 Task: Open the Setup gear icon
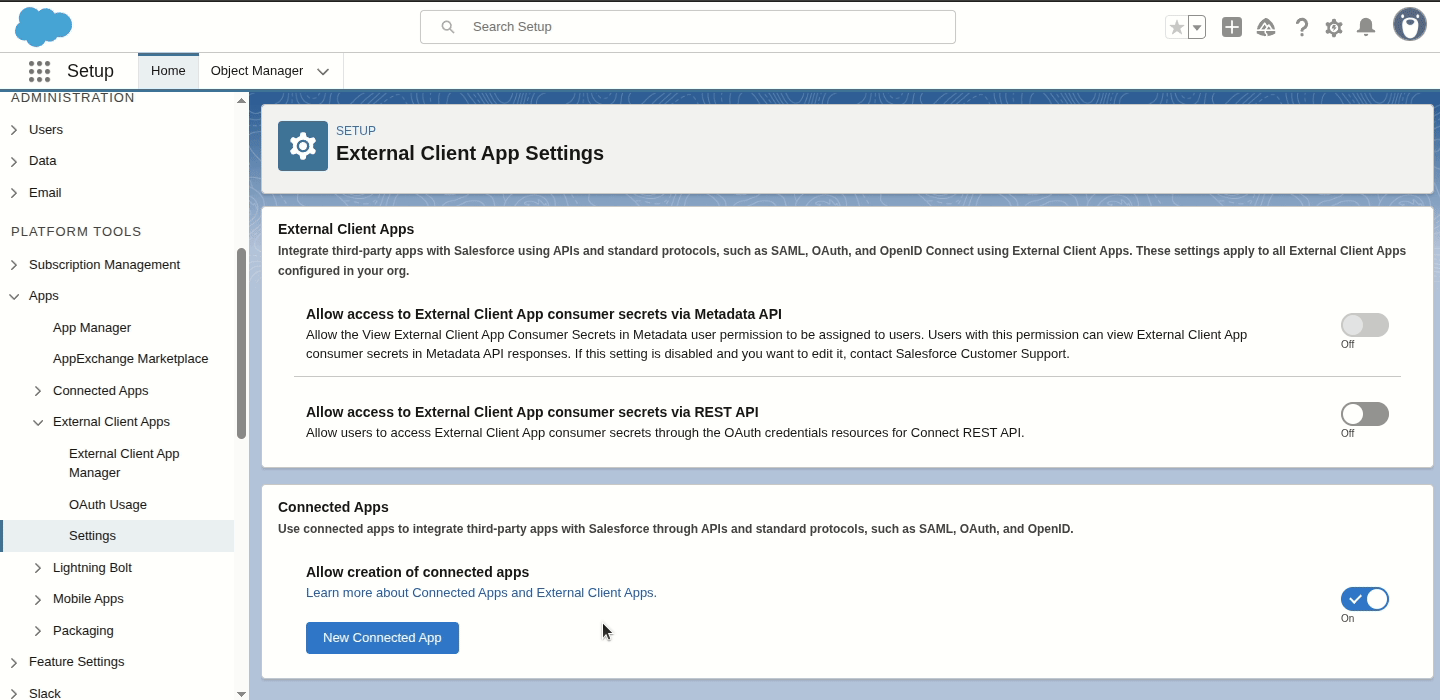pos(1333,27)
